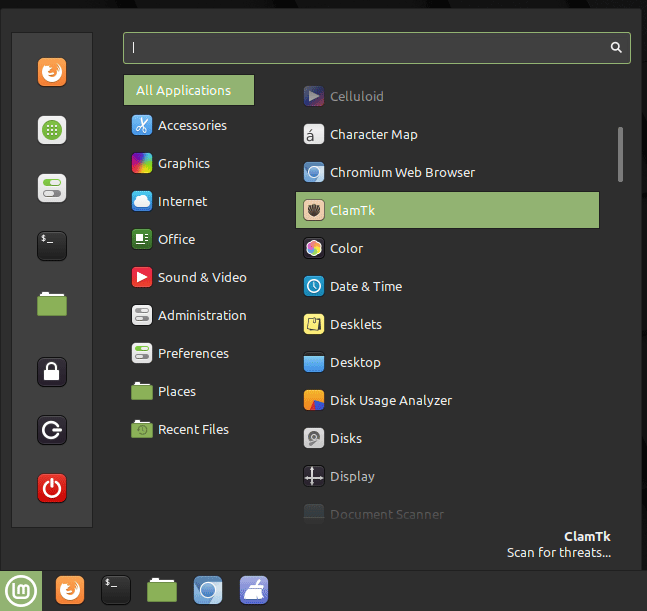Open Firefox from the favorites sidebar
The image size is (647, 611).
click(52, 72)
